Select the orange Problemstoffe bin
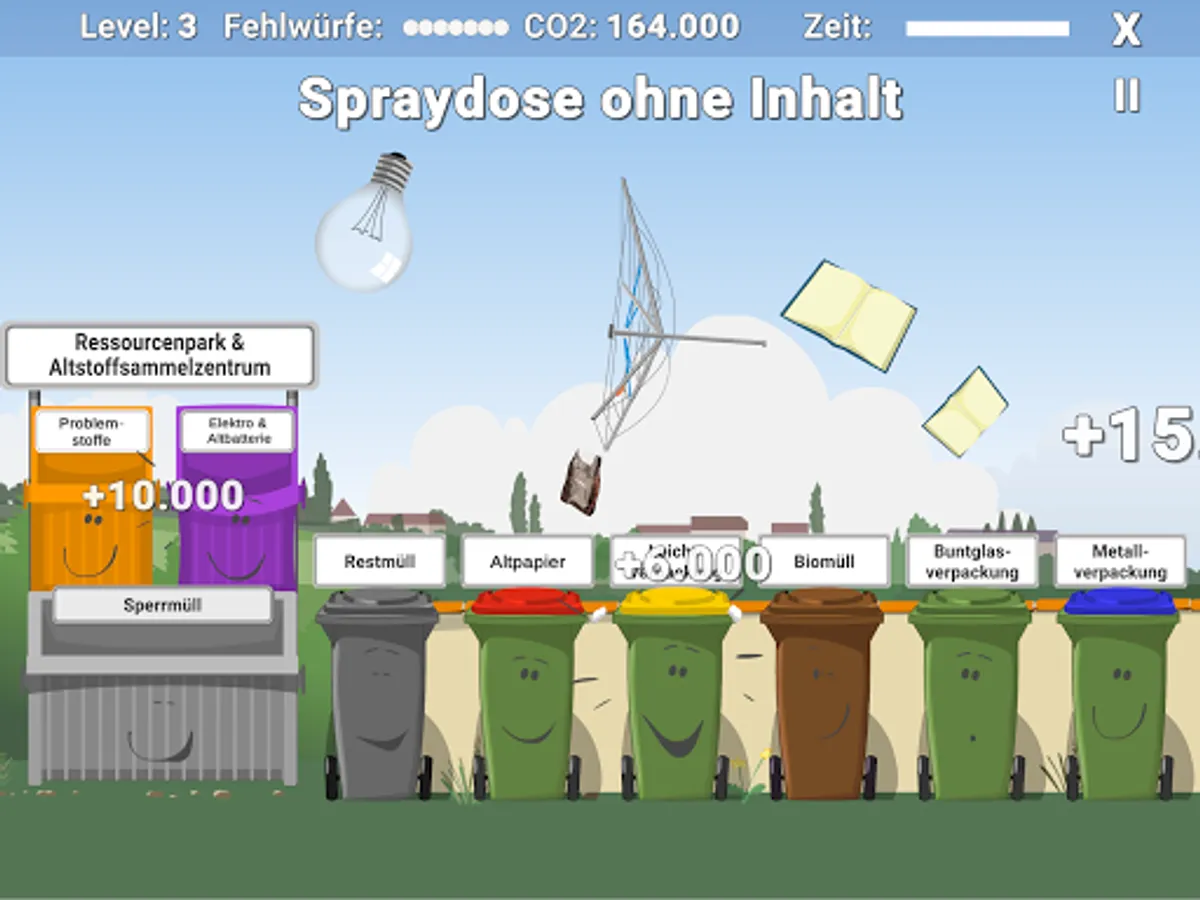 click(92, 498)
